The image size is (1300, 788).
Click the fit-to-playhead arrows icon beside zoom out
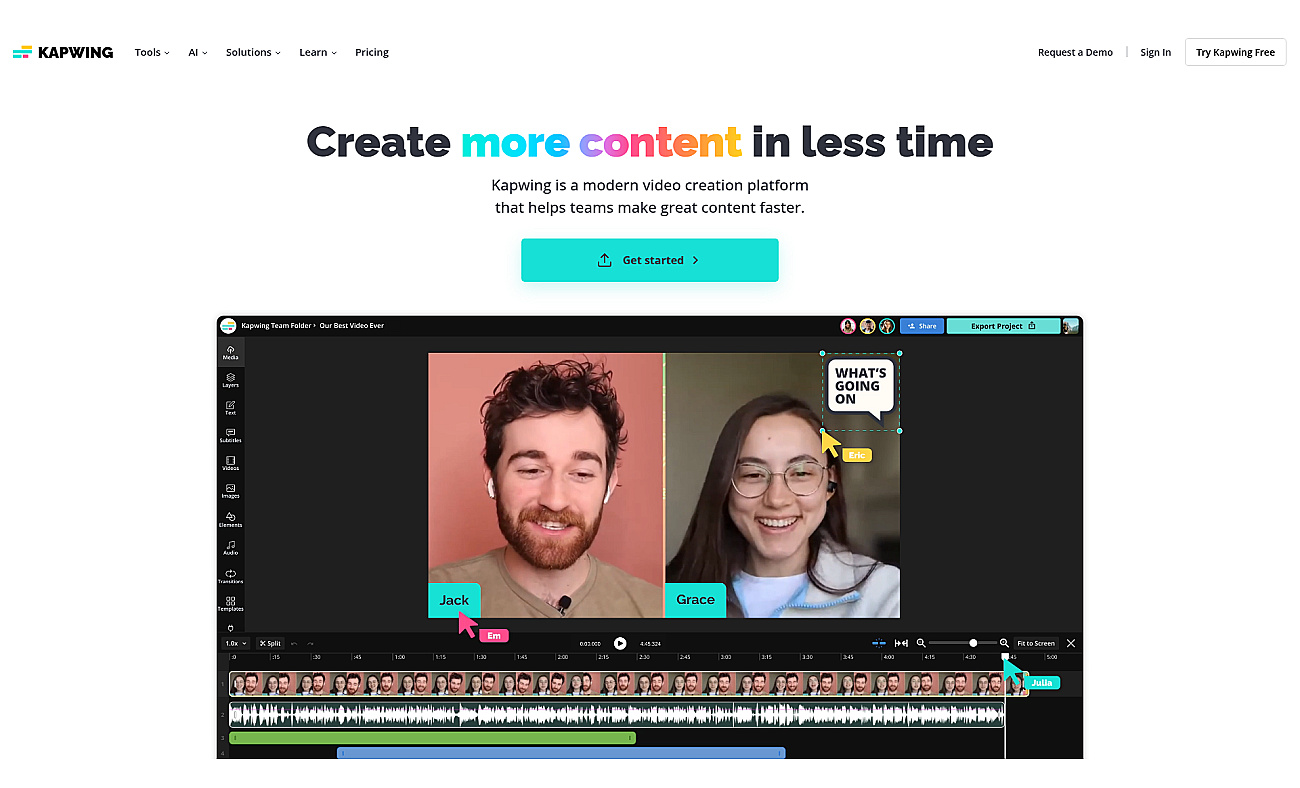pos(901,643)
